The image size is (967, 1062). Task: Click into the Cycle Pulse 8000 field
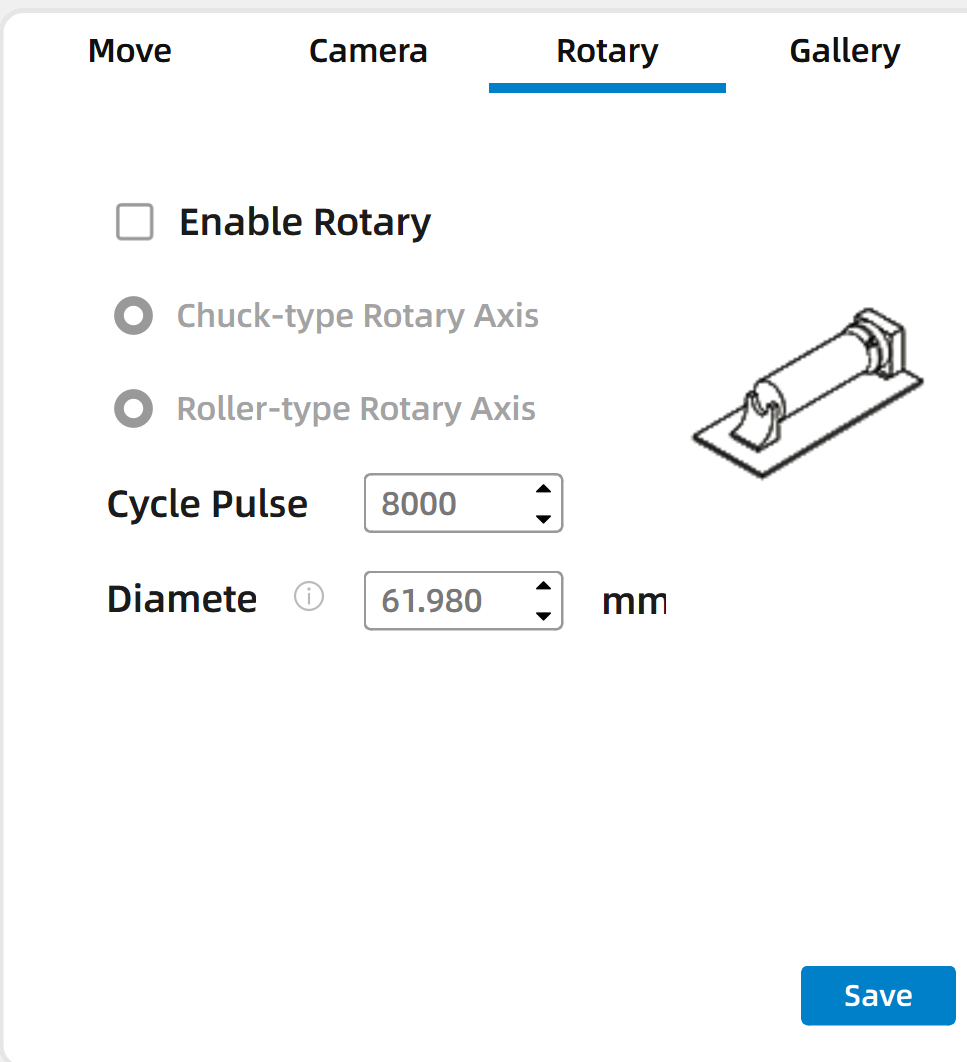[445, 503]
